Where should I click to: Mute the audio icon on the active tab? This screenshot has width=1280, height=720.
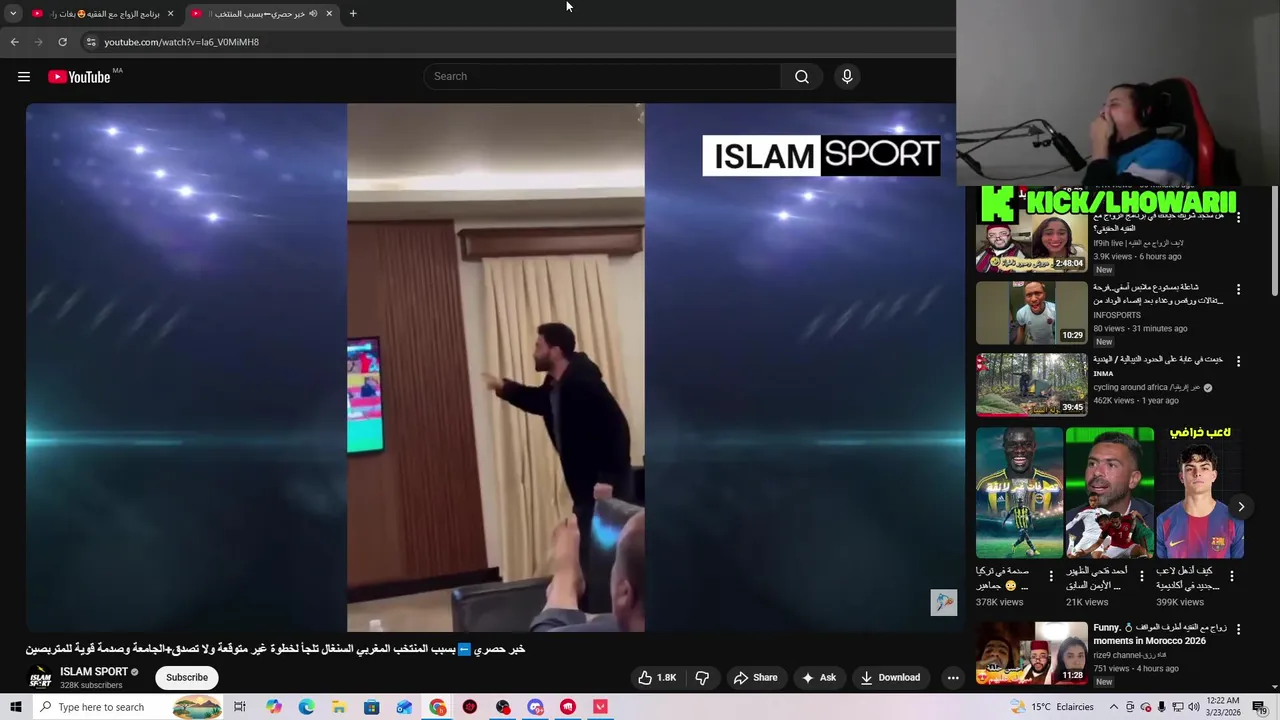[313, 14]
